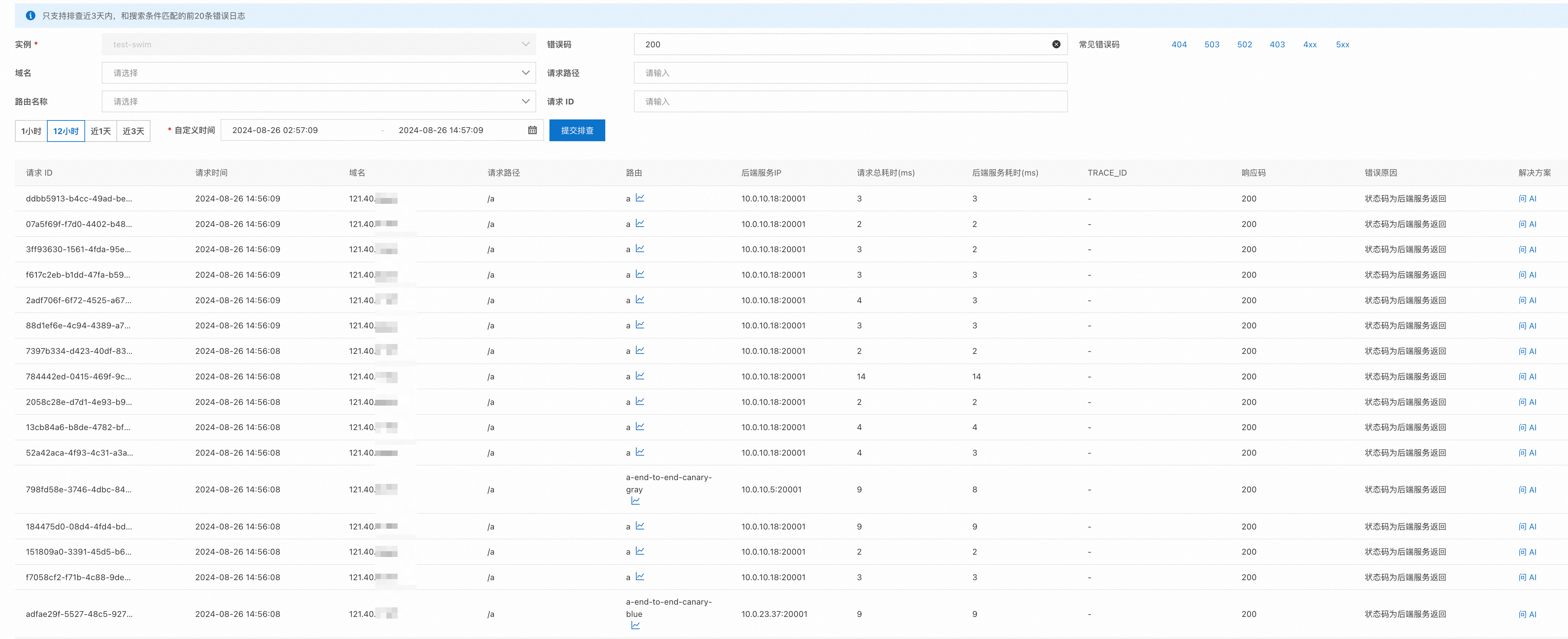Open route chart icon for request 184475d0-08d4
Viewport: 1568px width, 639px height.
click(640, 526)
